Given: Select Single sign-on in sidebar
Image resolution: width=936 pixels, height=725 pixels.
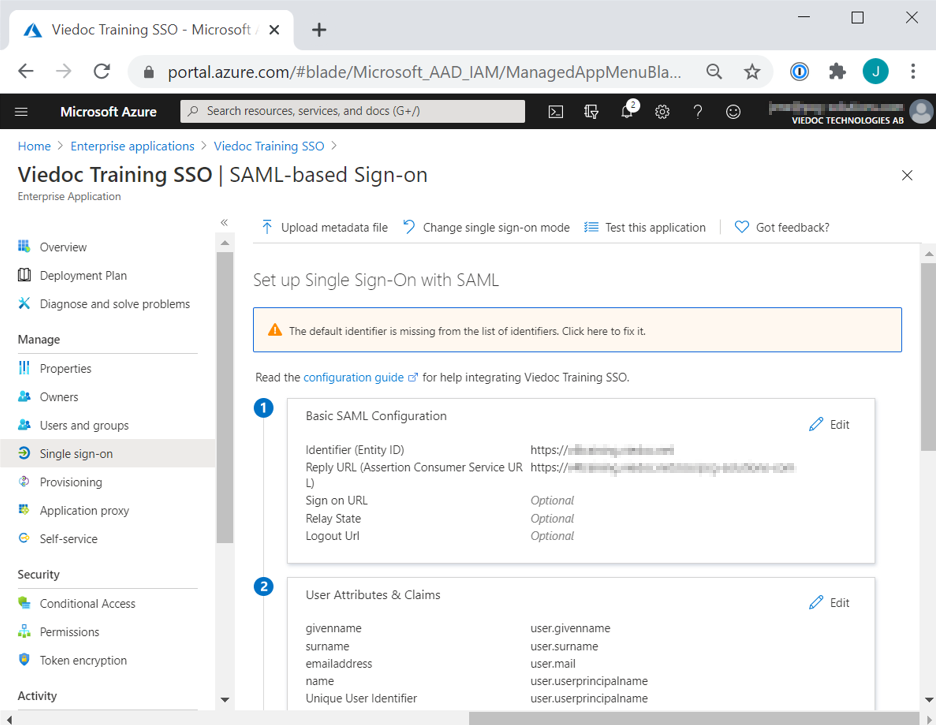Looking at the screenshot, I should click(x=76, y=454).
